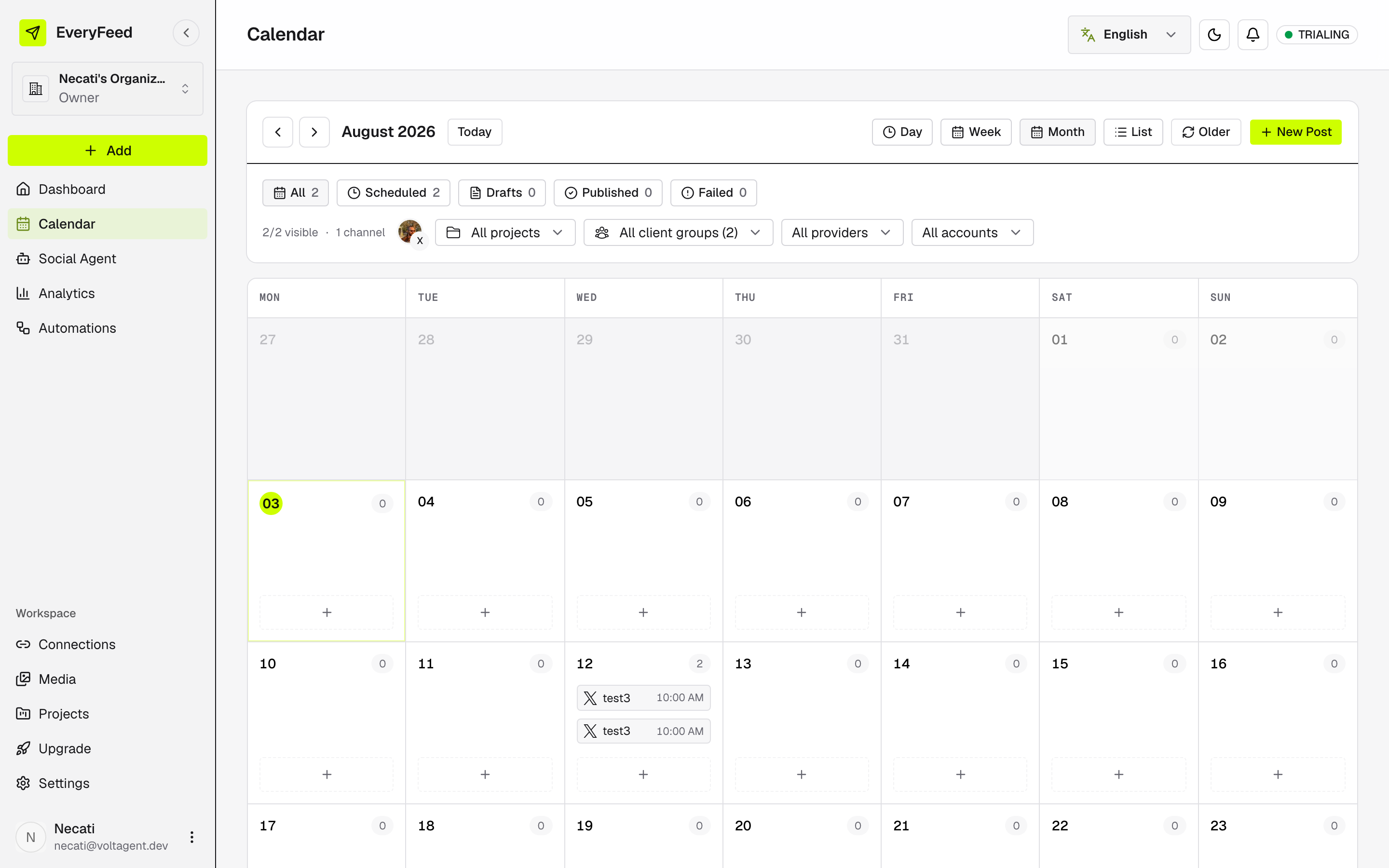Viewport: 1389px width, 868px height.
Task: Switch to List view
Action: (x=1133, y=132)
